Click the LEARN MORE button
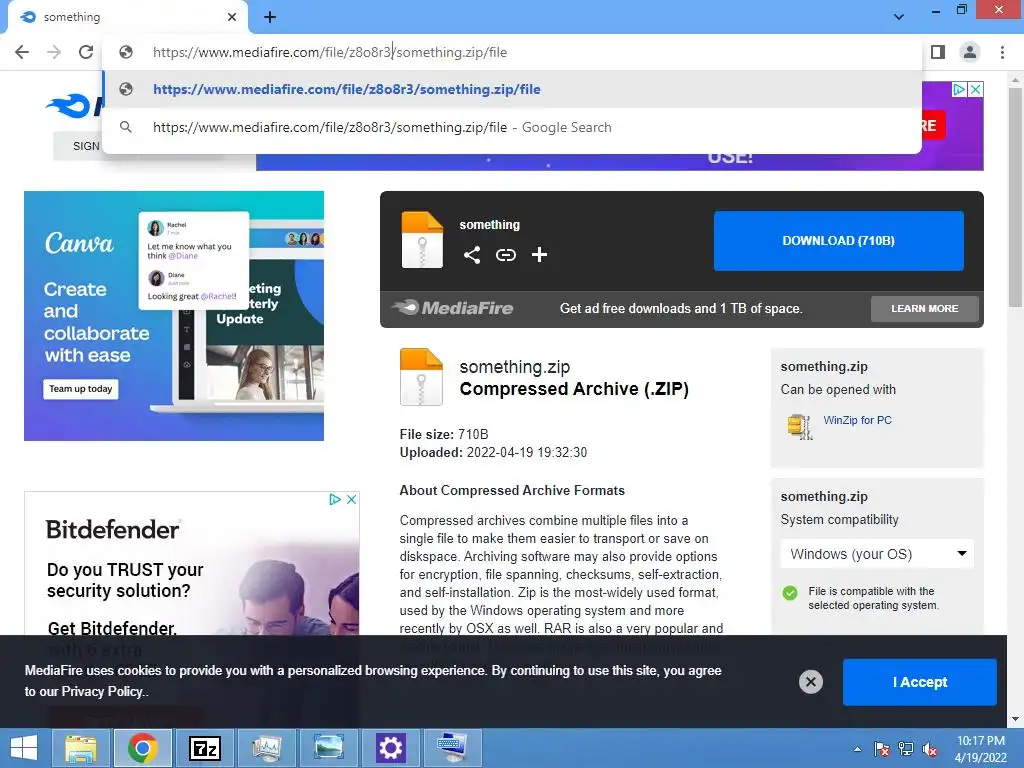This screenshot has width=1024, height=768. pos(925,308)
